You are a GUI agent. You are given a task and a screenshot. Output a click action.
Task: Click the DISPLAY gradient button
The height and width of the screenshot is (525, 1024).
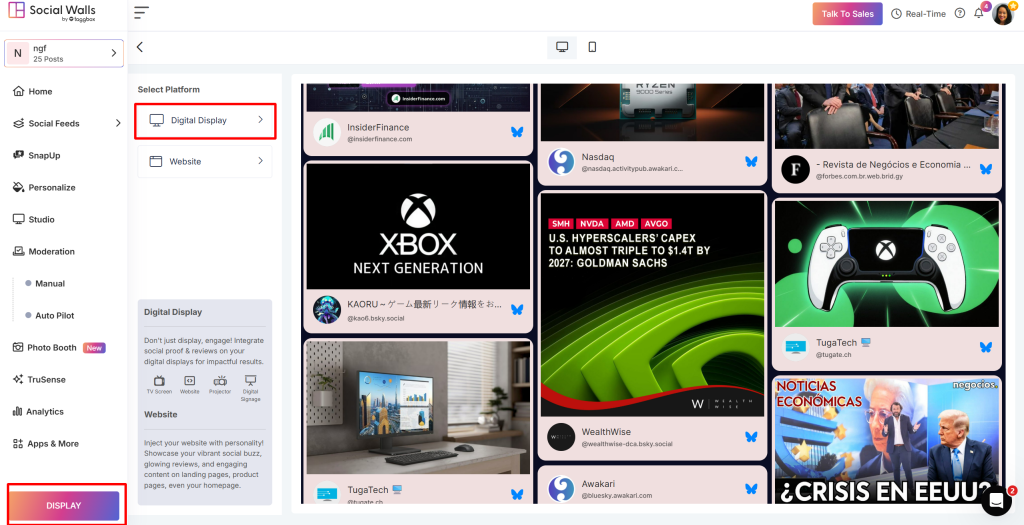64,505
